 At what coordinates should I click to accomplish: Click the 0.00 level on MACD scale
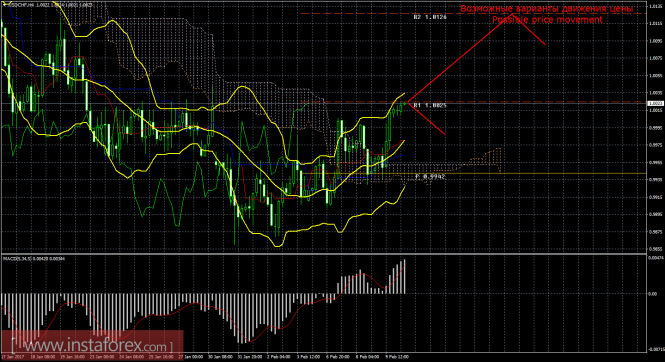653,294
